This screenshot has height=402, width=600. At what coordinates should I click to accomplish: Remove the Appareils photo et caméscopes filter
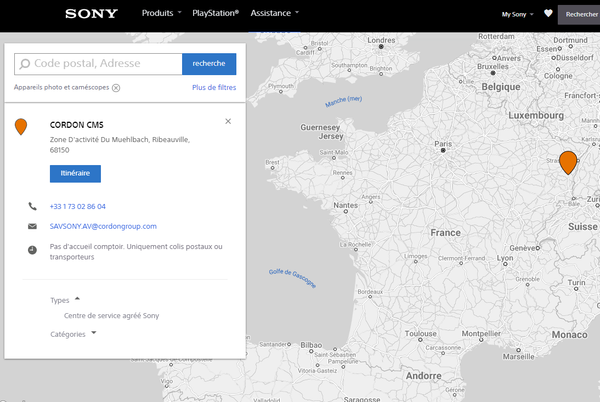(x=116, y=88)
